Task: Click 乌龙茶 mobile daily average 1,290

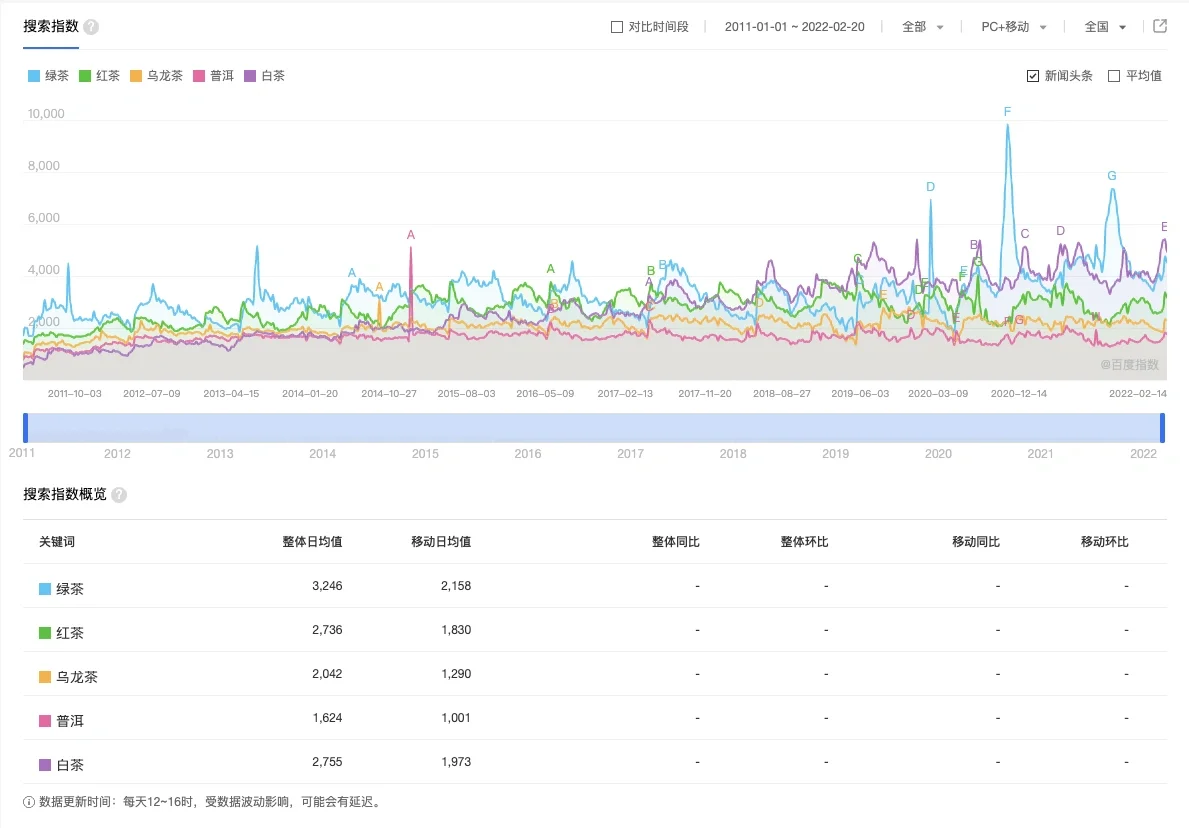Action: click(456, 674)
